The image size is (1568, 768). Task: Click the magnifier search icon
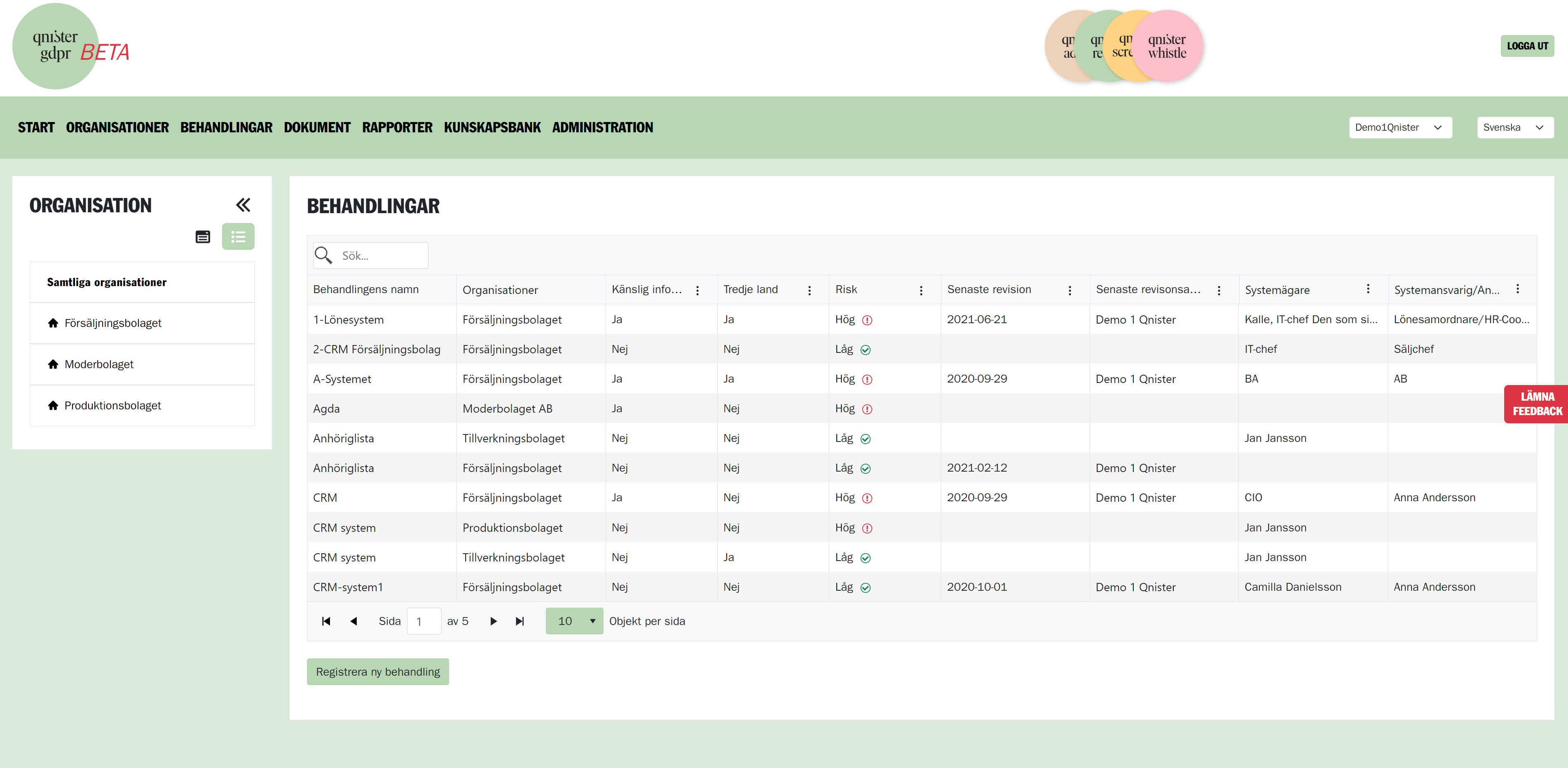tap(323, 255)
